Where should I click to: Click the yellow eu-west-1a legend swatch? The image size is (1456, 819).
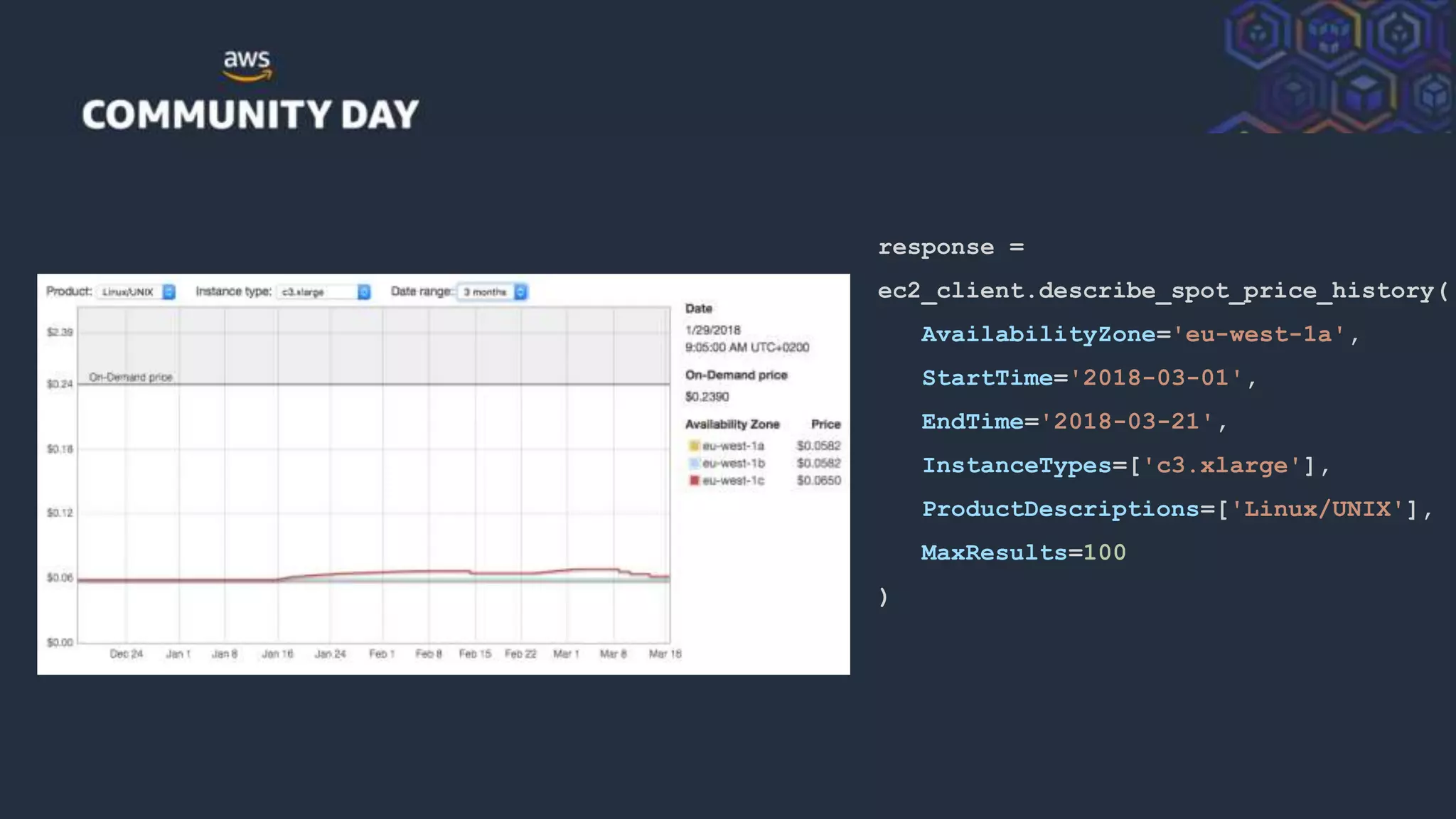click(694, 446)
